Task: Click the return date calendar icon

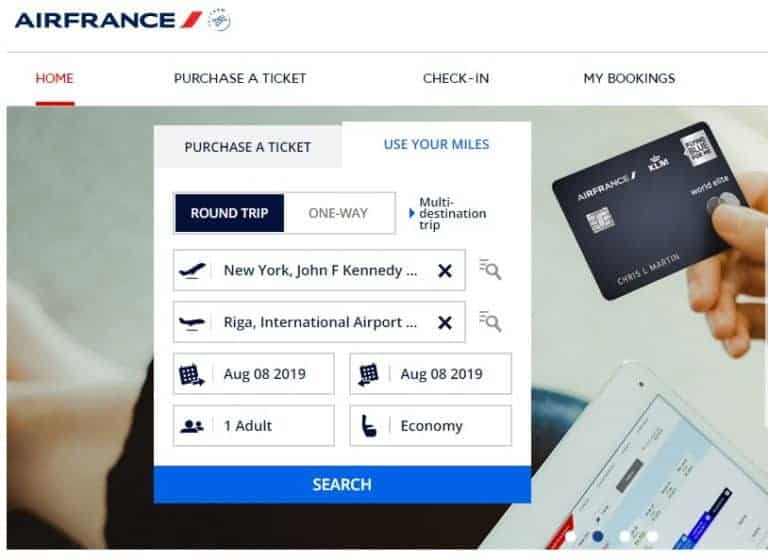Action: (x=368, y=375)
